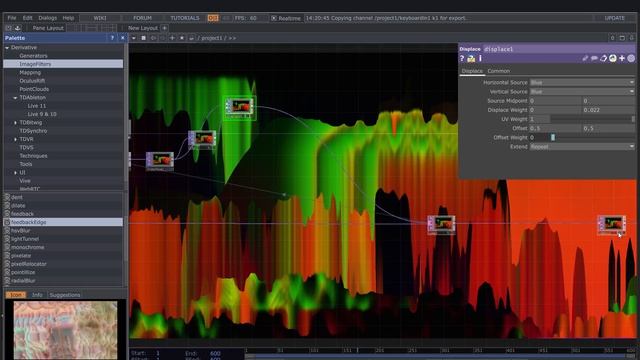The height and width of the screenshot is (360, 640).
Task: Select the Icon tab below the palette
Action: click(16, 295)
